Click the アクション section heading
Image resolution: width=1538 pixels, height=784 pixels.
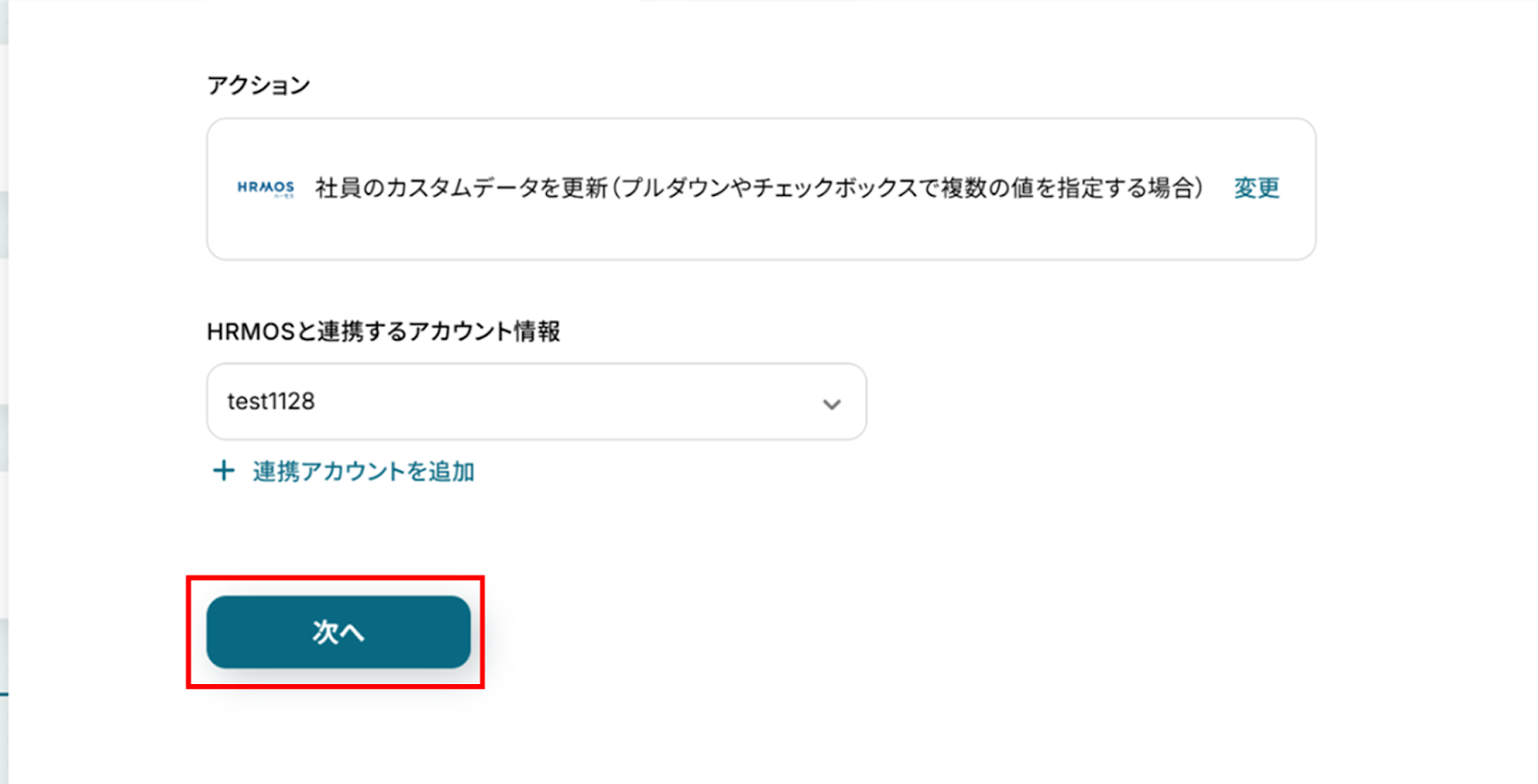click(x=259, y=86)
